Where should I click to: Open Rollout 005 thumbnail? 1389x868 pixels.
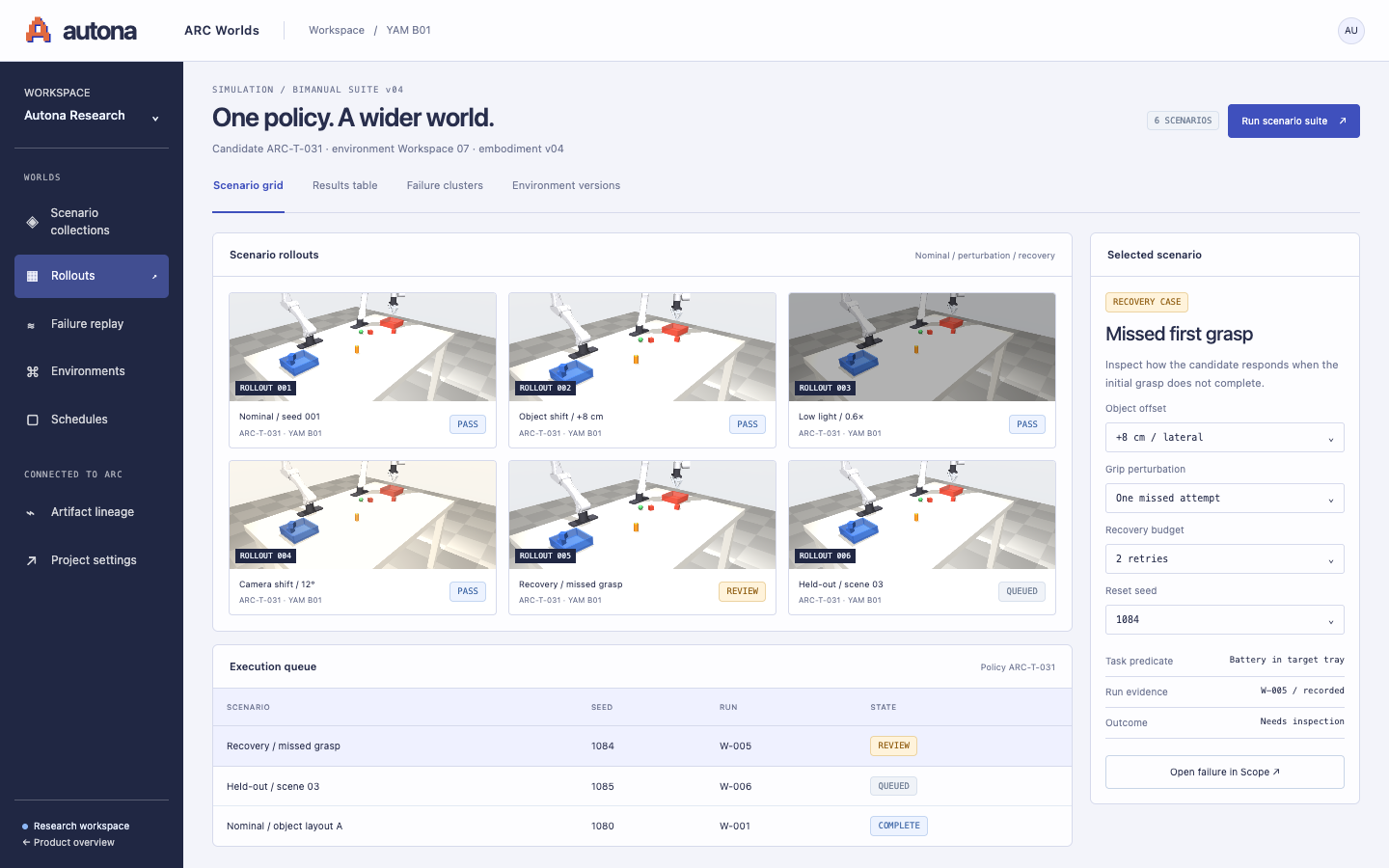click(642, 515)
